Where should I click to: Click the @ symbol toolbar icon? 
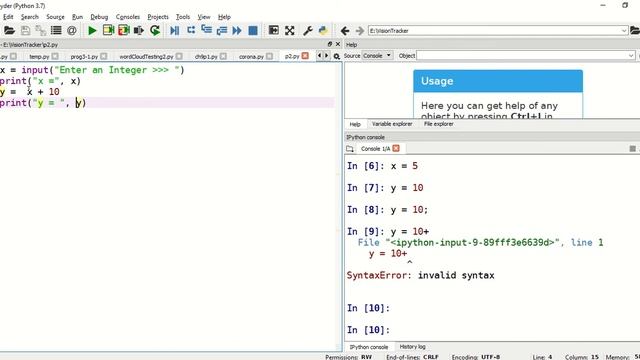pyautogui.click(x=71, y=31)
